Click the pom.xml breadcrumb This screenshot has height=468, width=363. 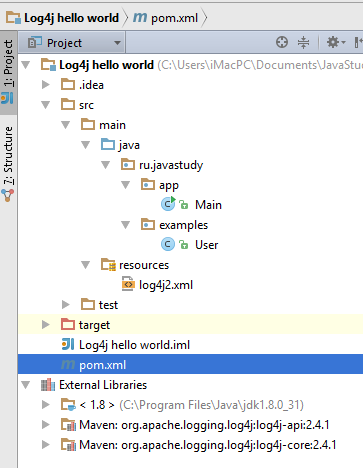click(x=166, y=18)
